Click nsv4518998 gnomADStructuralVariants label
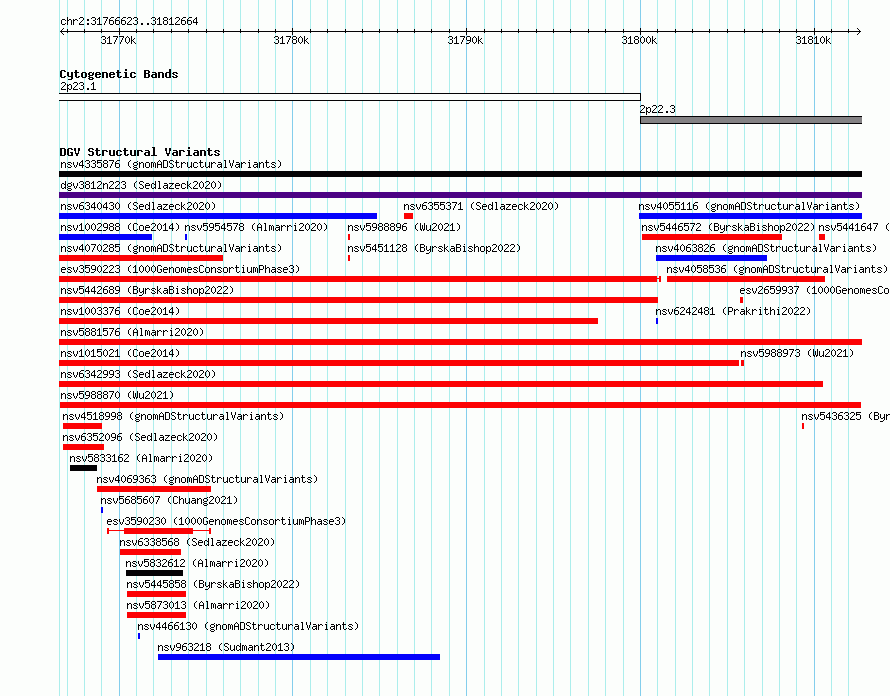This screenshot has width=890, height=696. point(173,416)
